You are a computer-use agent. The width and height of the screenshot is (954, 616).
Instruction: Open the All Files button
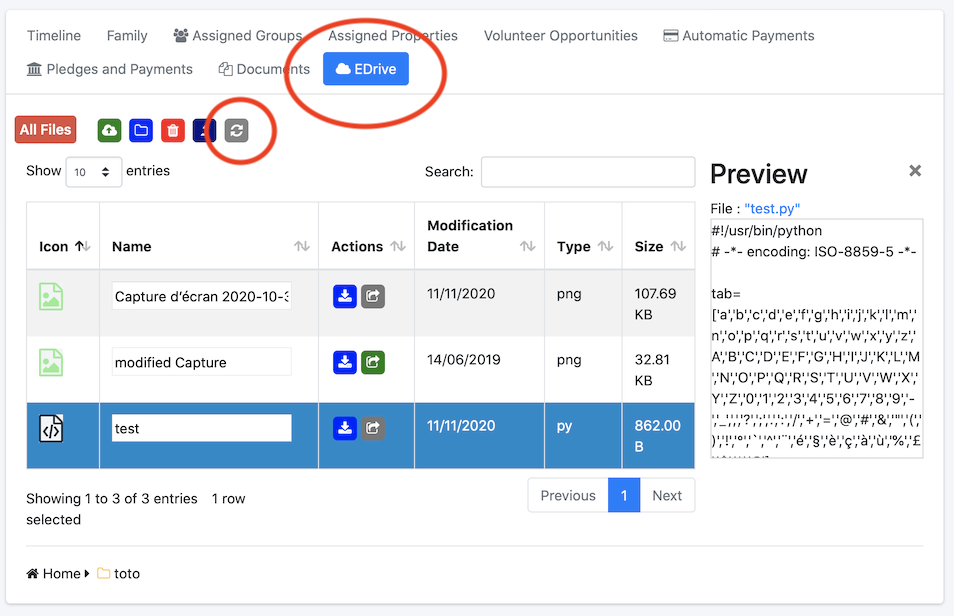[x=46, y=130]
